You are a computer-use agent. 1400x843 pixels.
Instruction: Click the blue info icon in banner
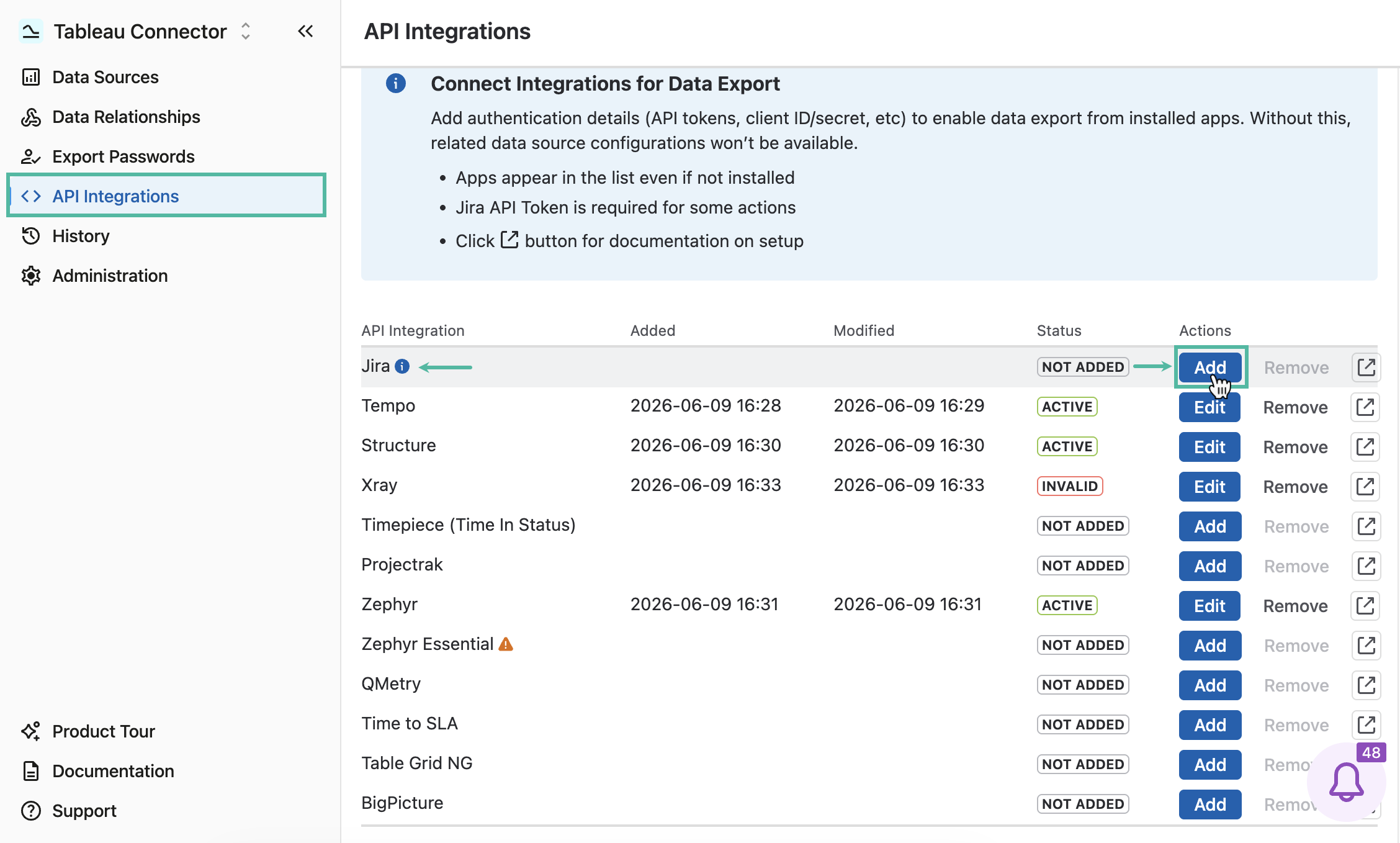click(396, 83)
